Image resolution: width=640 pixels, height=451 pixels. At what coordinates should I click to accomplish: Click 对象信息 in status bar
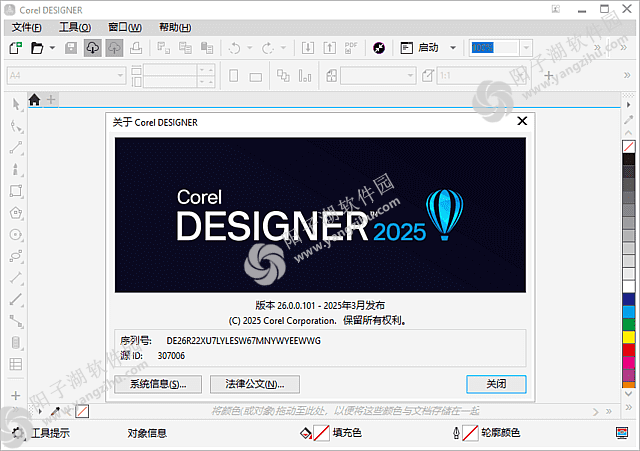coord(147,433)
